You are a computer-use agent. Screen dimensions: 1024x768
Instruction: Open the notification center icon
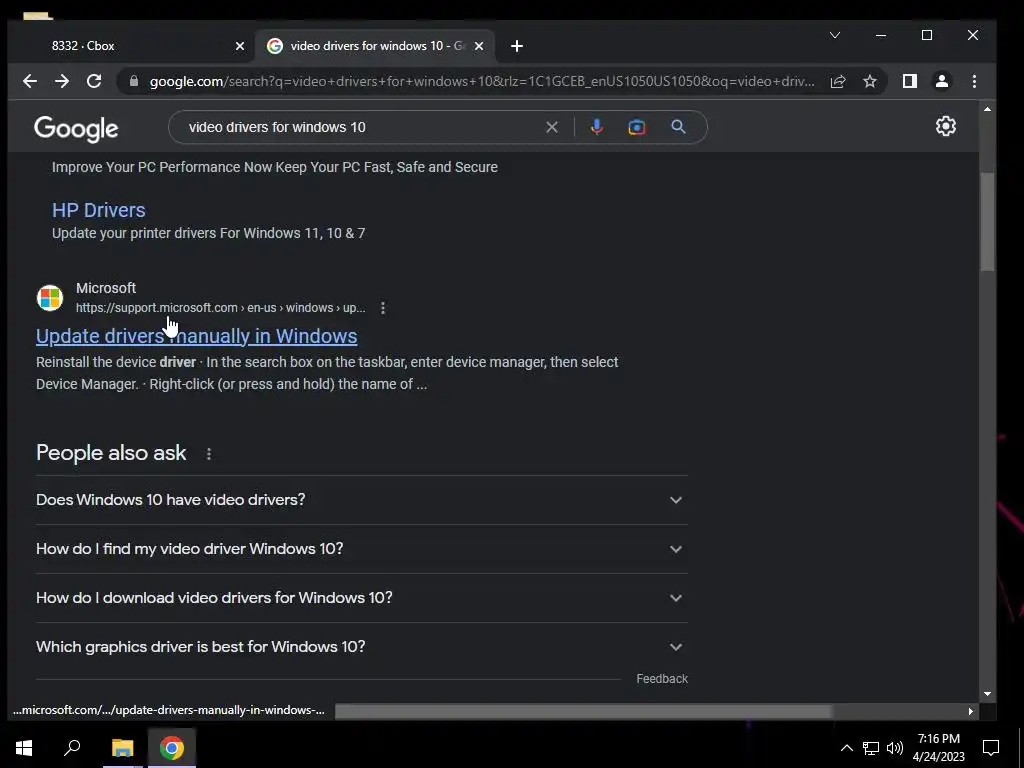tap(991, 748)
